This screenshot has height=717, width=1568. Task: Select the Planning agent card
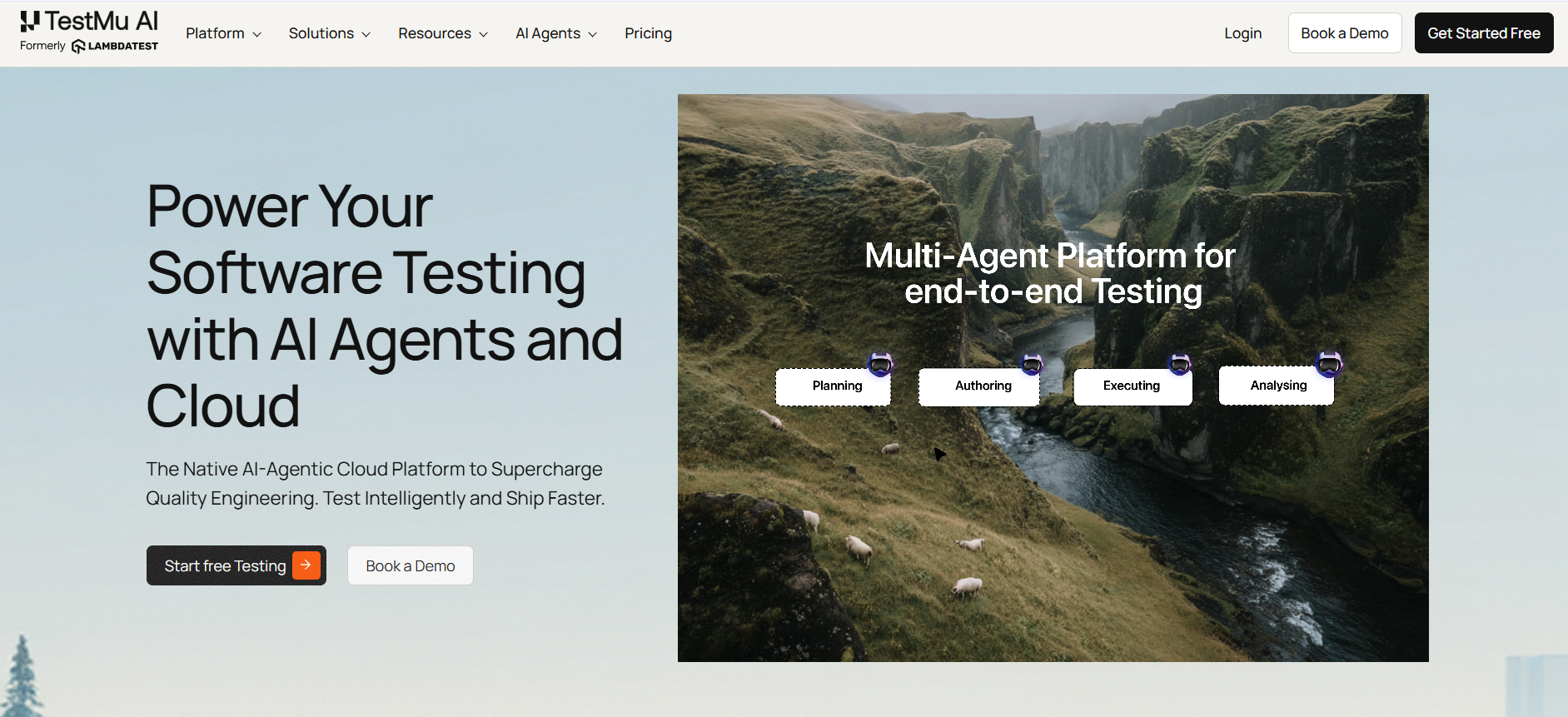(834, 386)
